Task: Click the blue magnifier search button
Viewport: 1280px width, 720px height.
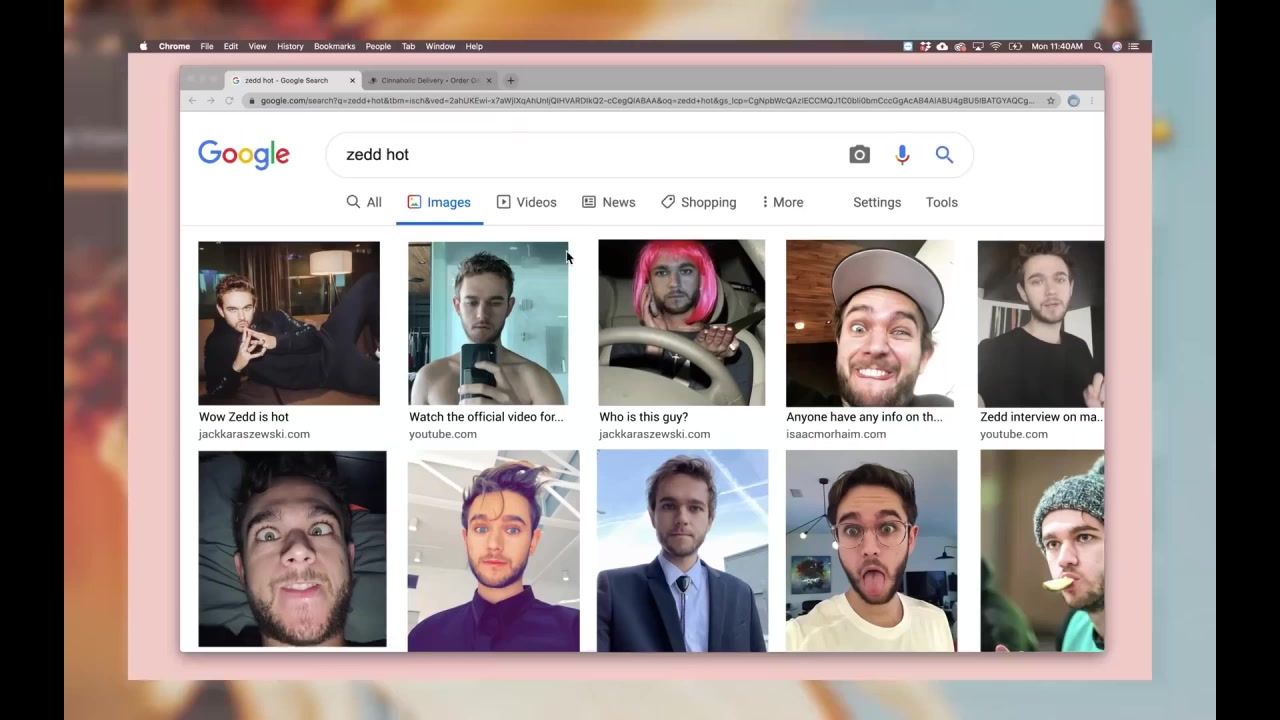Action: pyautogui.click(x=944, y=154)
